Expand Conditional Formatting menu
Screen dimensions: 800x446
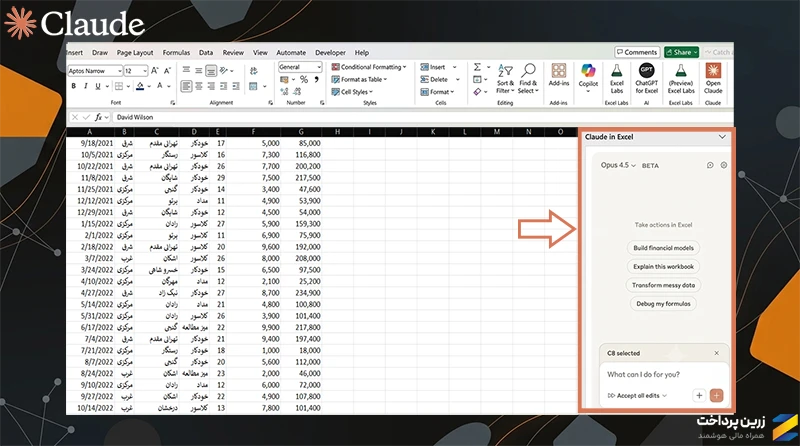[x=369, y=67]
